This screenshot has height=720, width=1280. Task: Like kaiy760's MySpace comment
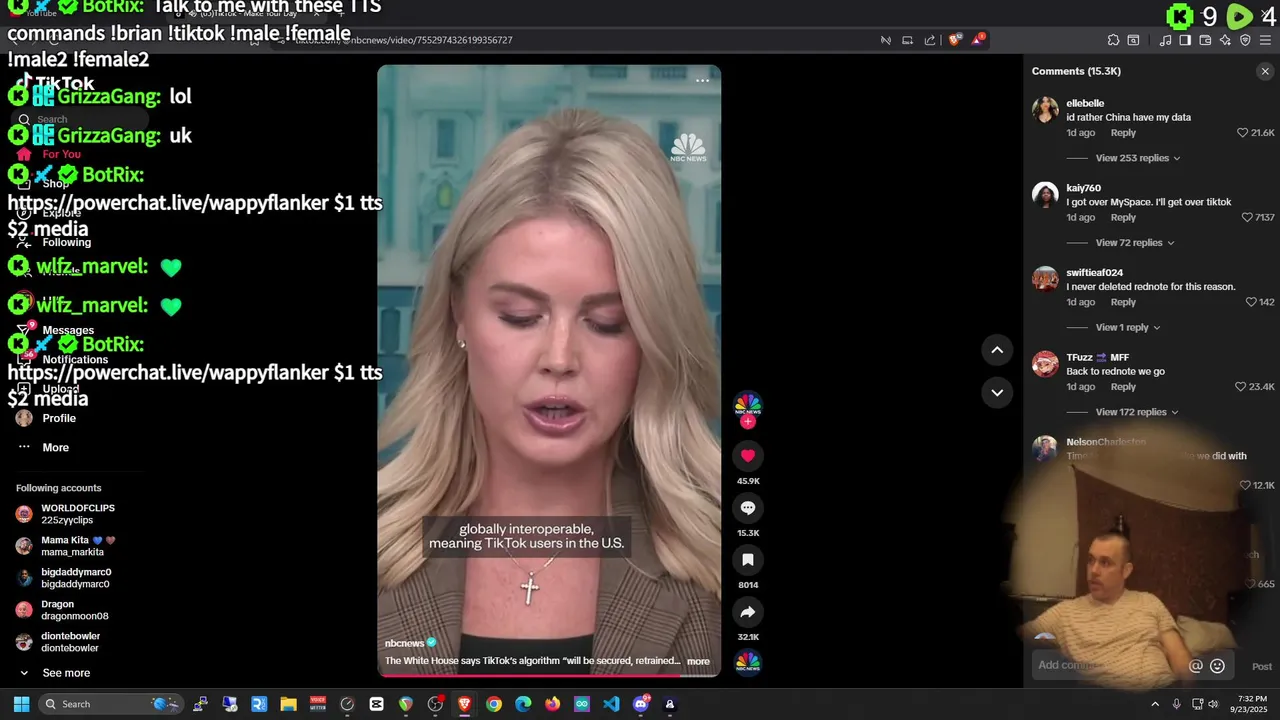click(x=1247, y=217)
